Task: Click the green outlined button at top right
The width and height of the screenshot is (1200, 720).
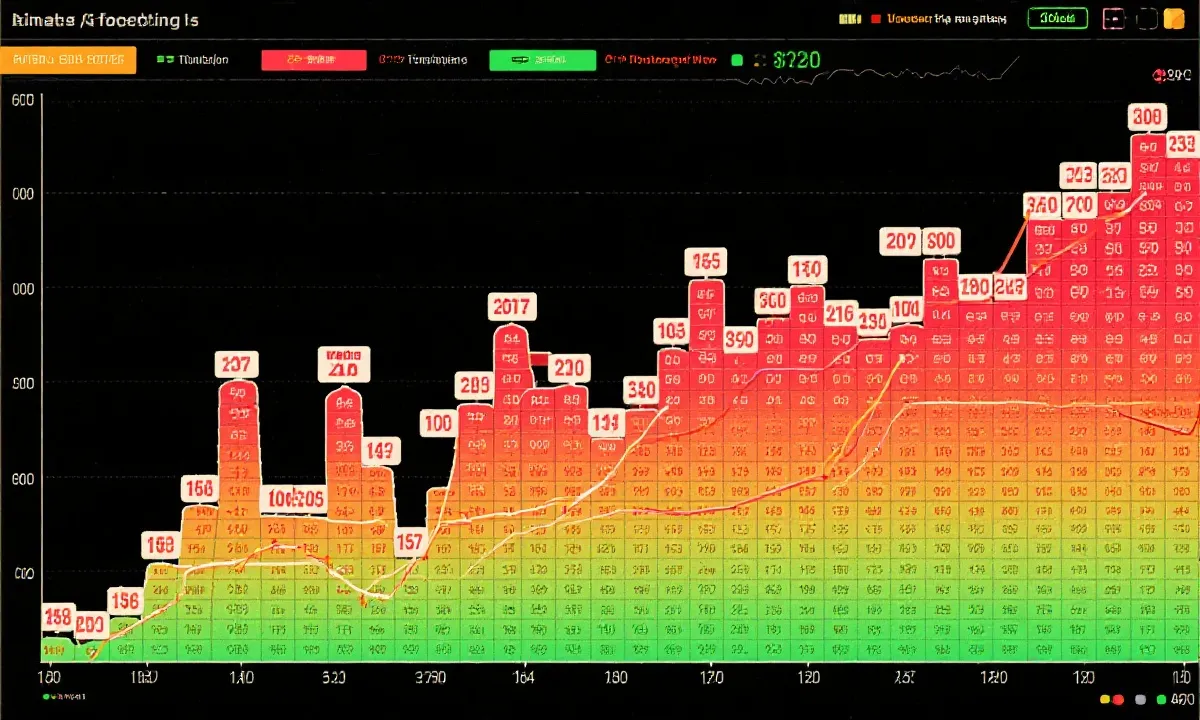Action: click(1059, 19)
